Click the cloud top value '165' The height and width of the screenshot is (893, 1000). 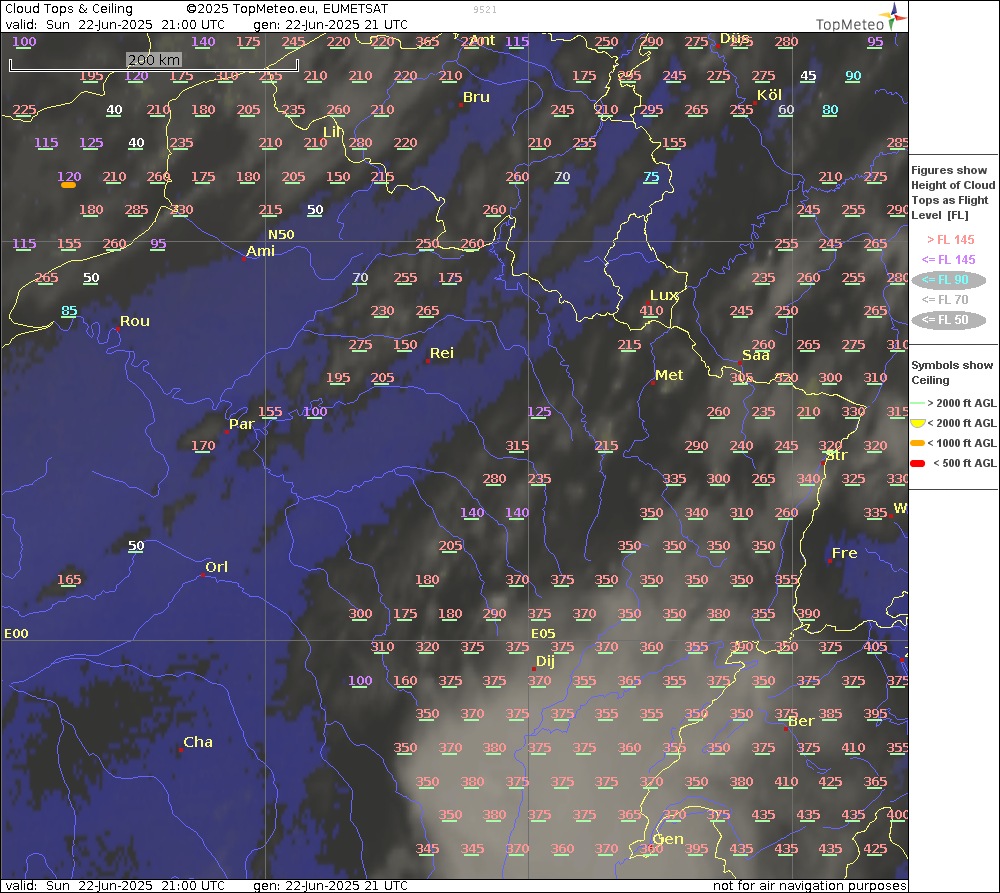pos(69,580)
